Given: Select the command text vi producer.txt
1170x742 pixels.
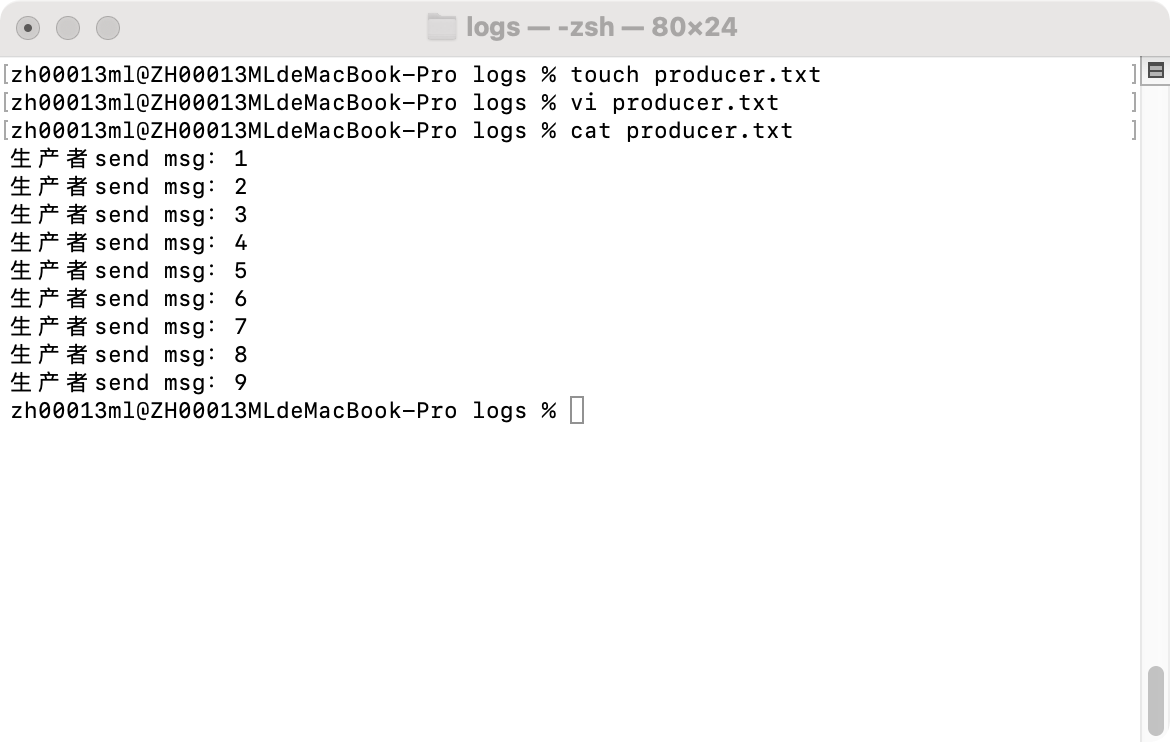Looking at the screenshot, I should pos(671,102).
